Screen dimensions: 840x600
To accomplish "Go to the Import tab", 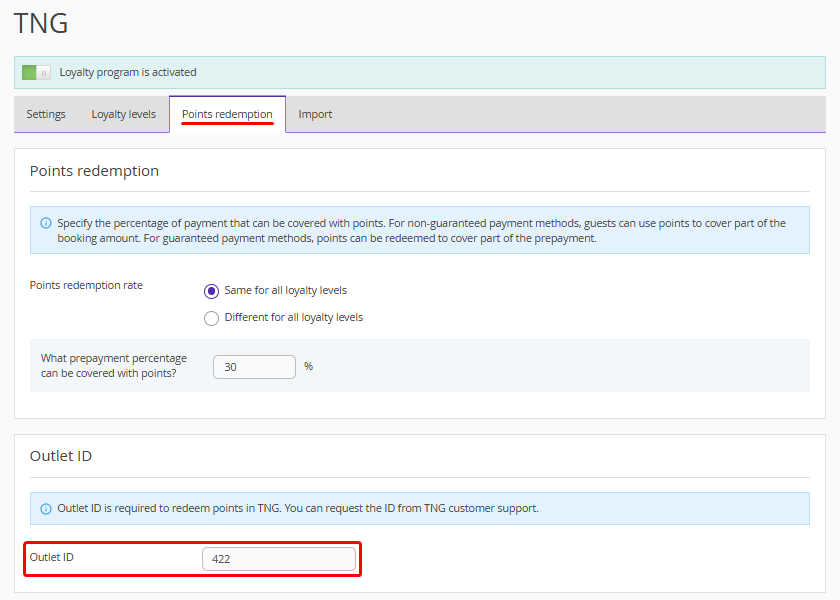I will point(315,114).
